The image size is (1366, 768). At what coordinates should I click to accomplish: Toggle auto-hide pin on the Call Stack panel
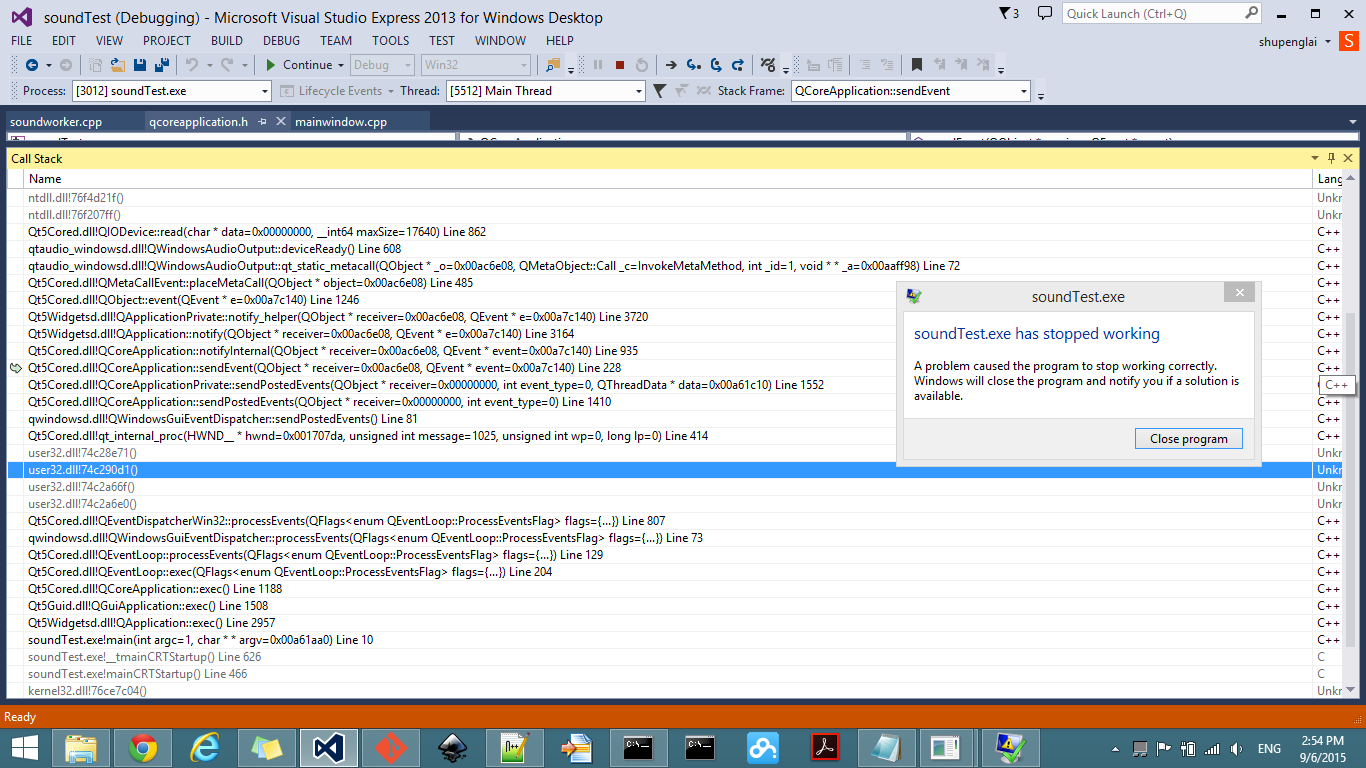(x=1331, y=158)
